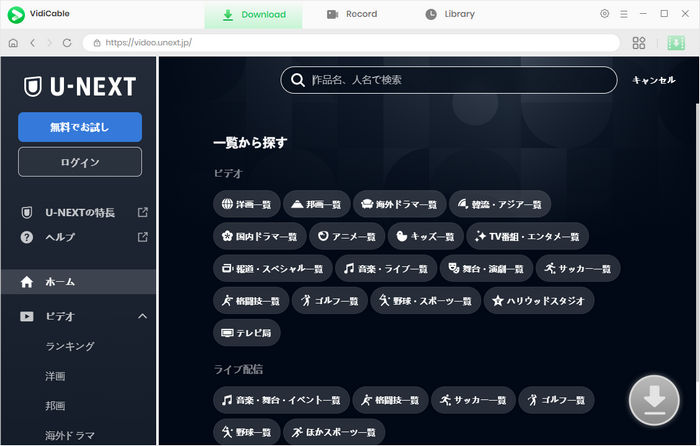Click the VidiCable logo icon
The height and width of the screenshot is (446, 700).
[x=16, y=15]
